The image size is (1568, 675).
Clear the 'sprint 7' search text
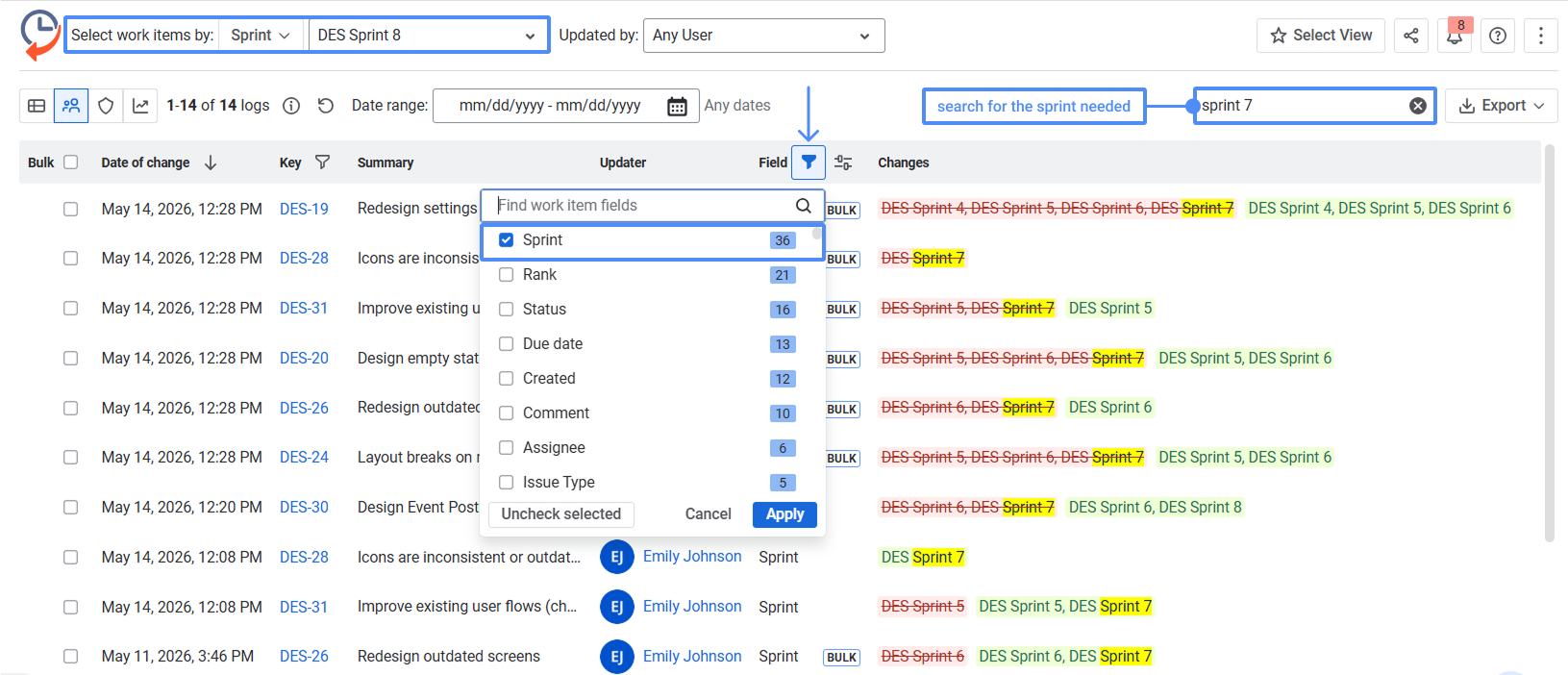(1418, 106)
